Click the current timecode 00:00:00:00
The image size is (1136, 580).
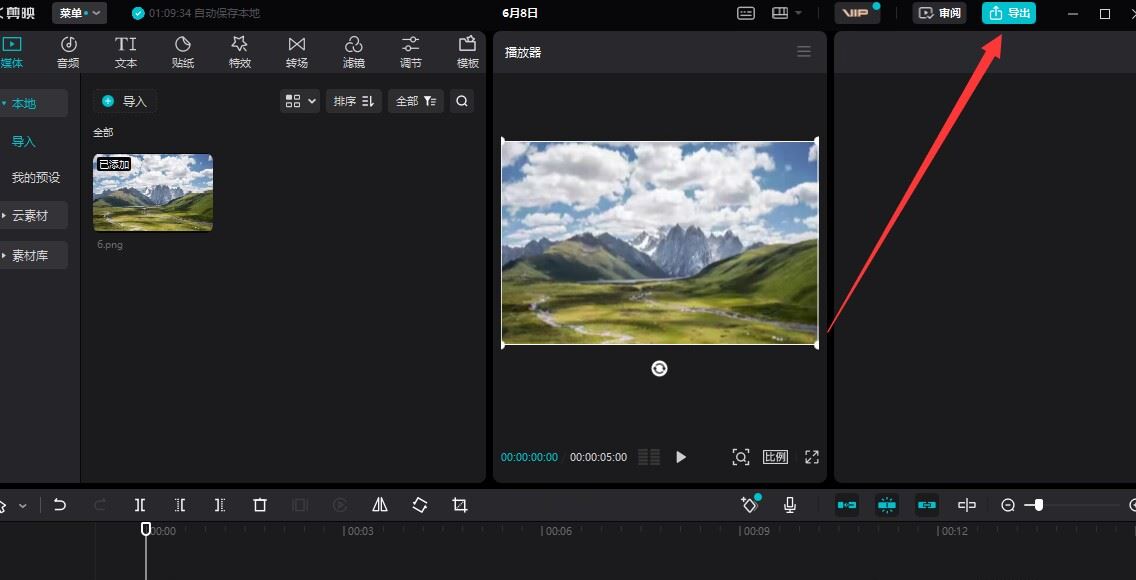[x=530, y=457]
